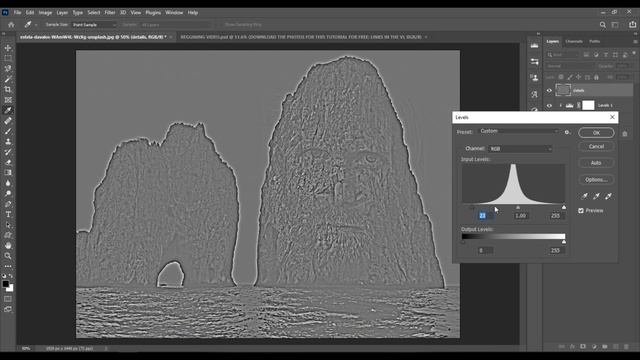The image size is (640, 360).
Task: Select the Rectangular Marquee tool
Action: [x=8, y=58]
